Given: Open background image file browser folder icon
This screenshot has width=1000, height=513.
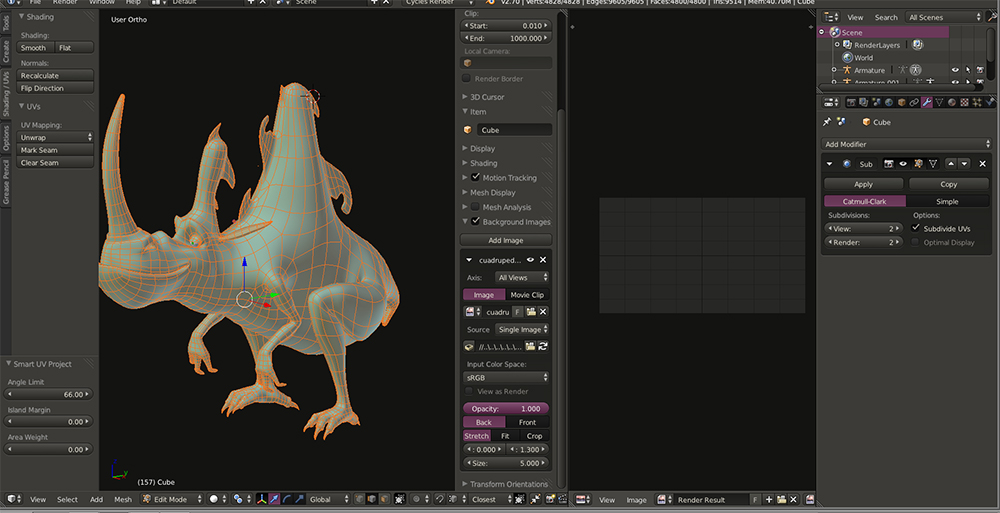Looking at the screenshot, I should point(530,346).
